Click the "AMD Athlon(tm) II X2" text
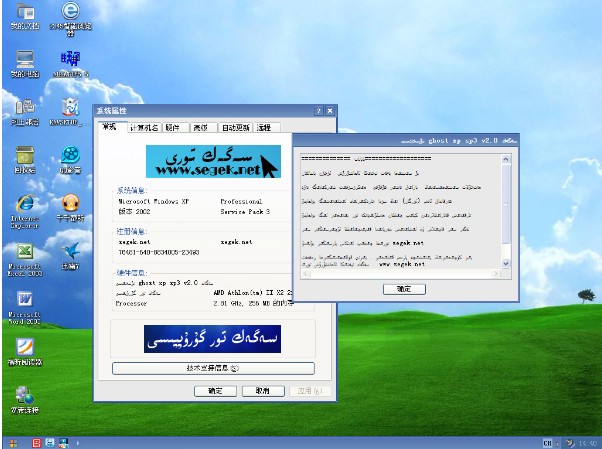Viewport: 602px width, 449px height. click(252, 293)
